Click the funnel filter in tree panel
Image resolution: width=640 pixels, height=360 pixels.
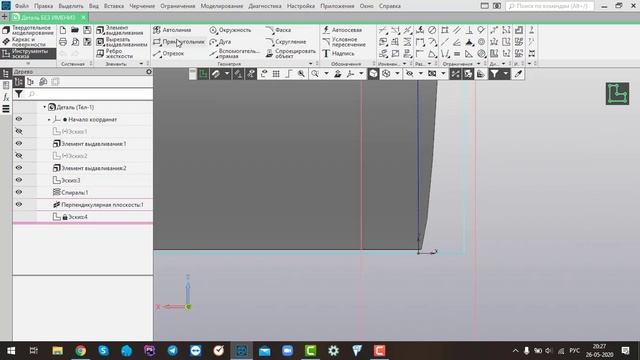tap(19, 94)
